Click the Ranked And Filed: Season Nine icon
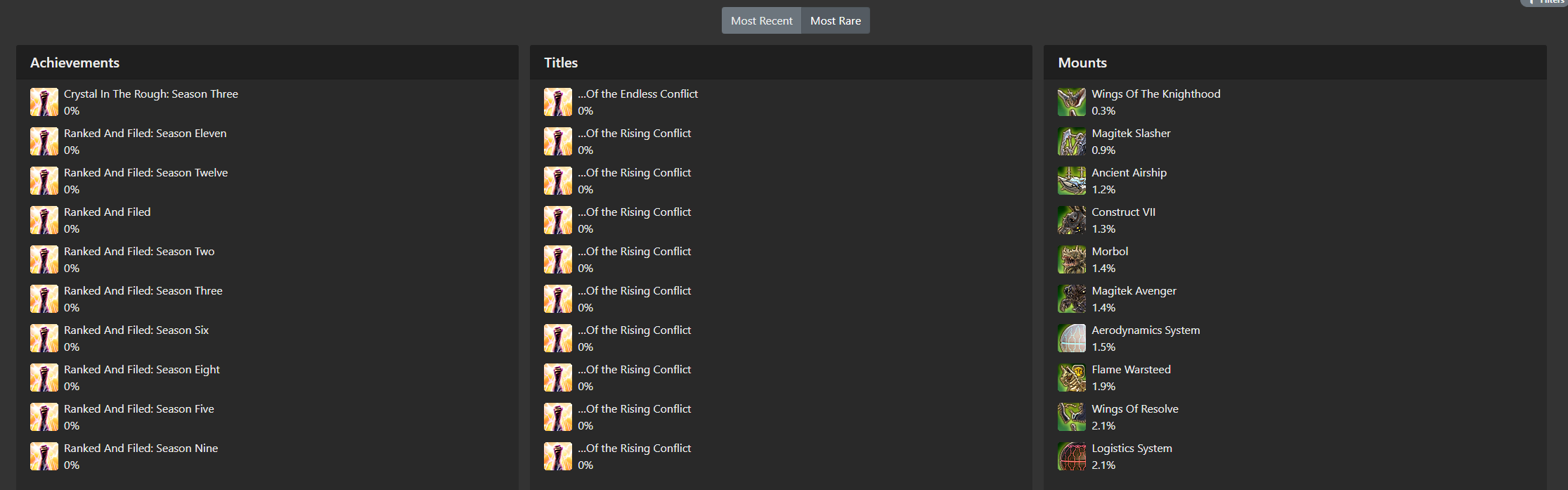The image size is (1568, 490). tap(44, 456)
